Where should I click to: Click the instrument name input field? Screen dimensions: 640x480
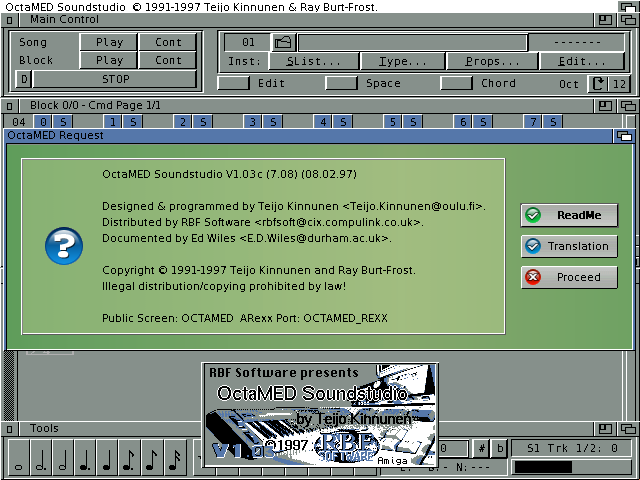click(x=412, y=42)
